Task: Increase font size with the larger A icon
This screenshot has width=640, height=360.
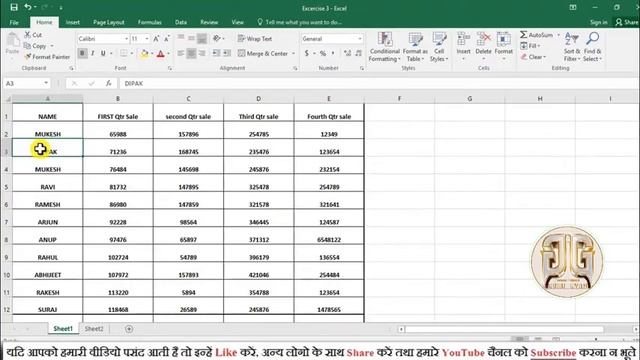Action: coord(156,39)
